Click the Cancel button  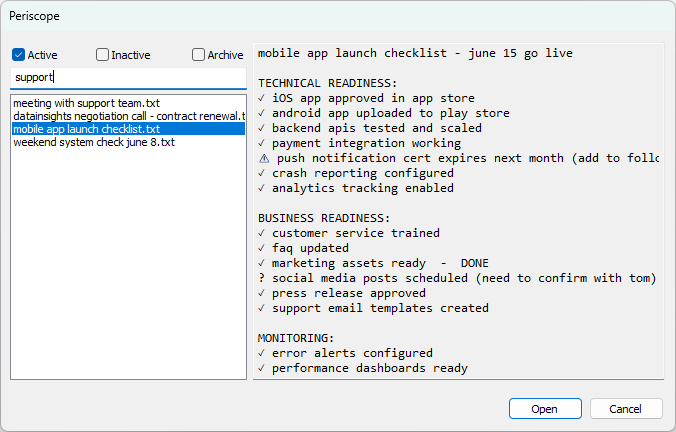(x=626, y=408)
